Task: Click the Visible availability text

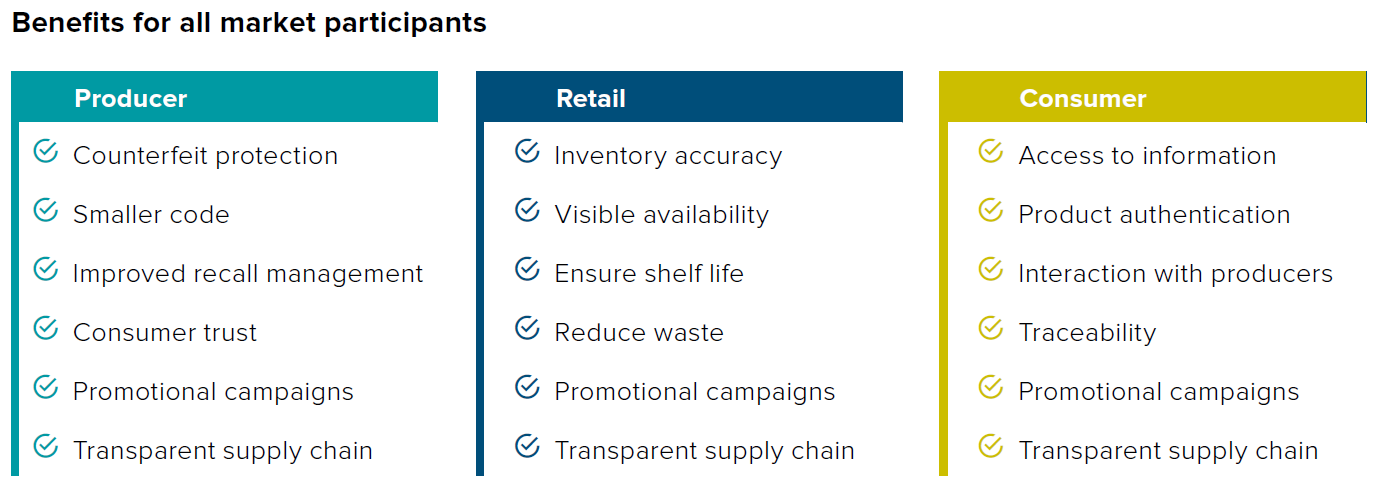Action: click(x=661, y=215)
